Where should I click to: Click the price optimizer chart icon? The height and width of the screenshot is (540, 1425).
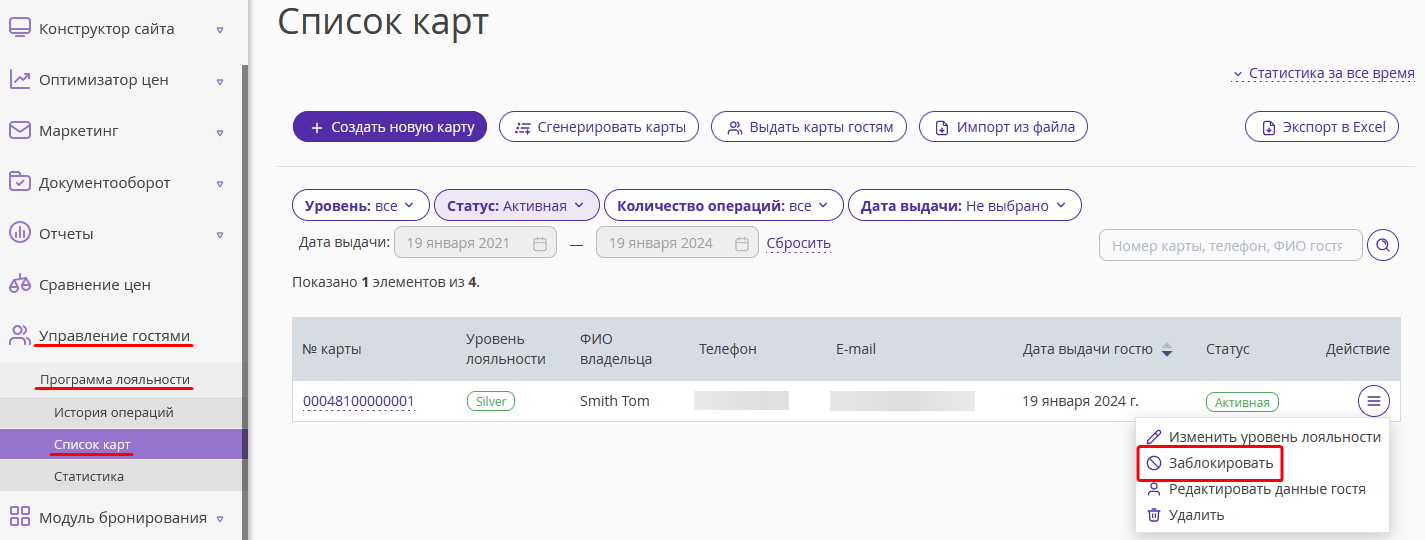20,79
